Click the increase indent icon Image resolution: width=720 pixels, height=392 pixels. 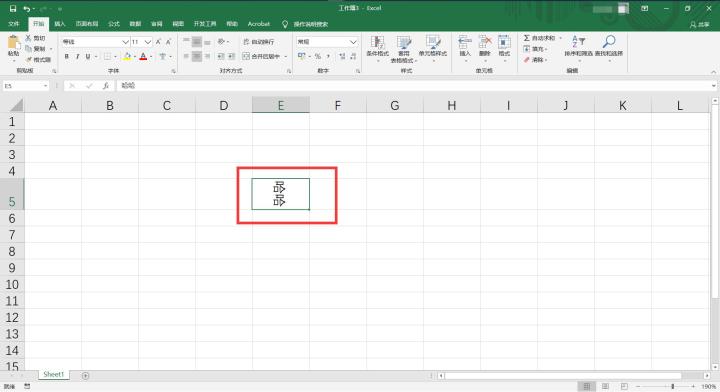(232, 56)
